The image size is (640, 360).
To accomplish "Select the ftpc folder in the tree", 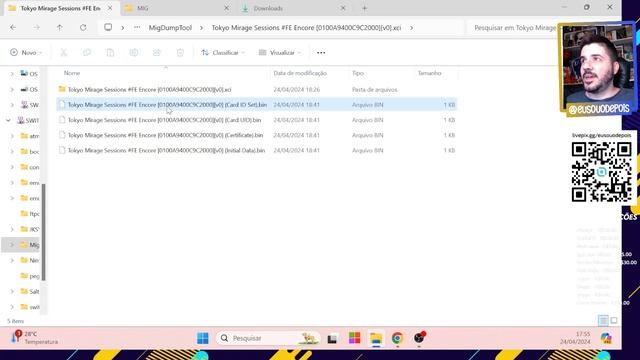I will coord(30,213).
